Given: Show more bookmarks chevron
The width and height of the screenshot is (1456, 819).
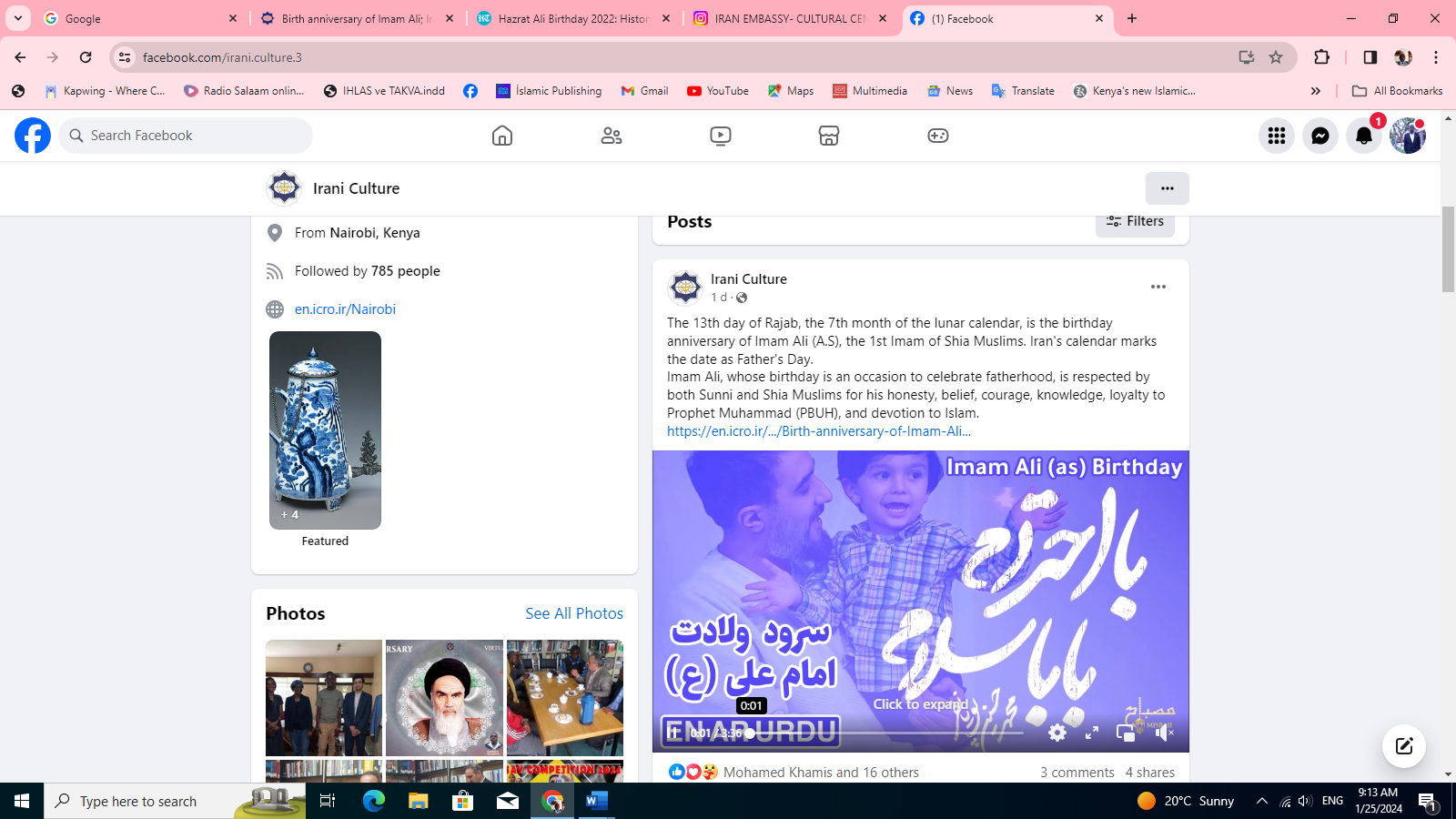Looking at the screenshot, I should coord(1315,91).
